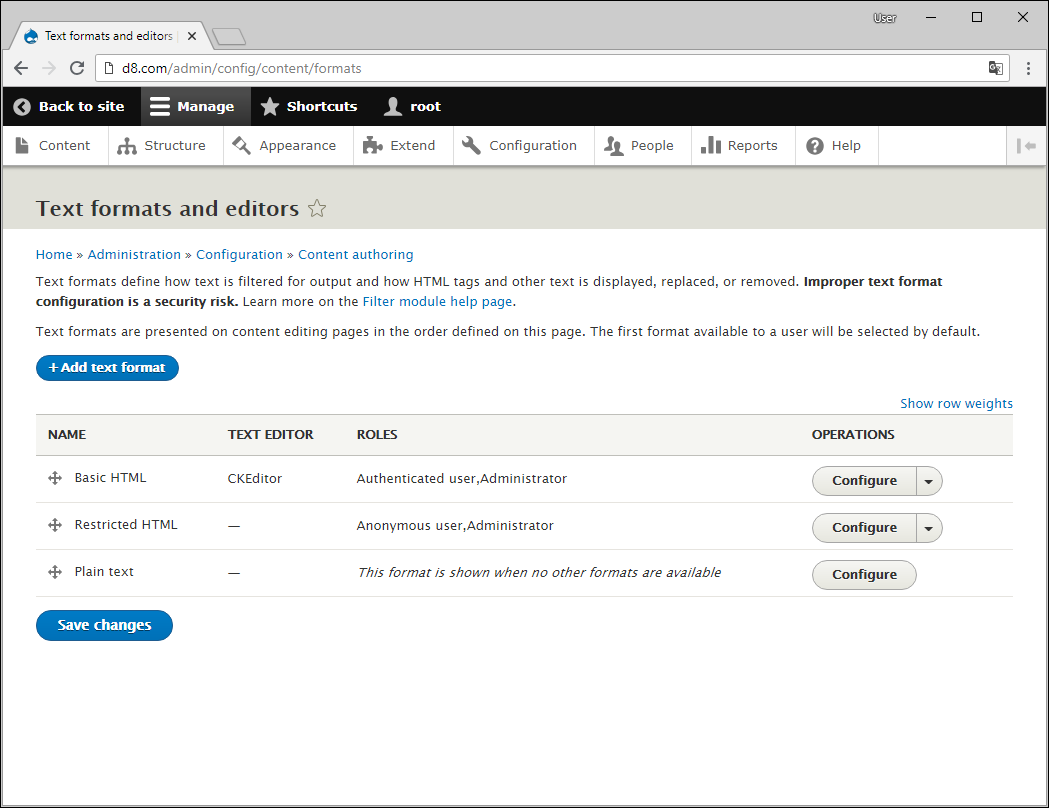
Task: Expand the Restricted HTML operations dropdown arrow
Action: pyautogui.click(x=929, y=528)
